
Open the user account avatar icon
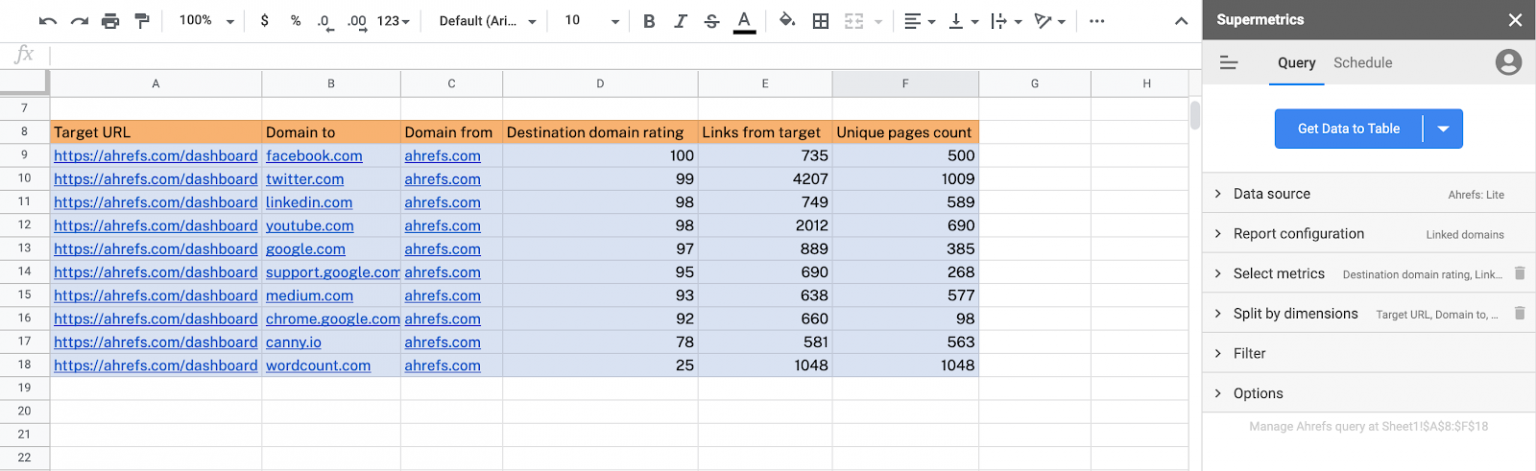coord(1507,63)
